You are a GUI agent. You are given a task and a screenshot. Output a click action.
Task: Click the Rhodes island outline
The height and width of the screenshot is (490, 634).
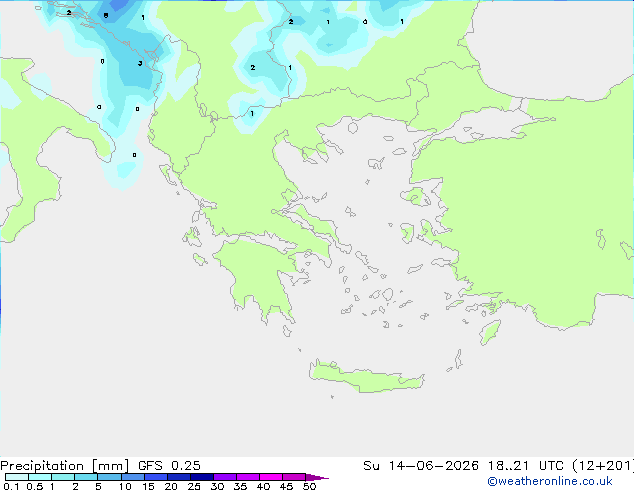click(490, 332)
